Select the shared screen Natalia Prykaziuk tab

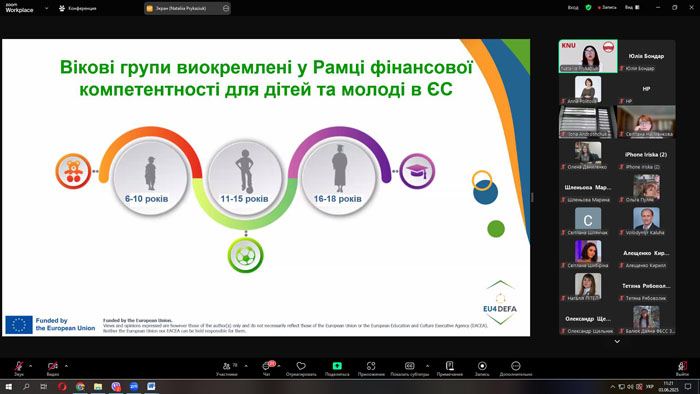coord(188,8)
